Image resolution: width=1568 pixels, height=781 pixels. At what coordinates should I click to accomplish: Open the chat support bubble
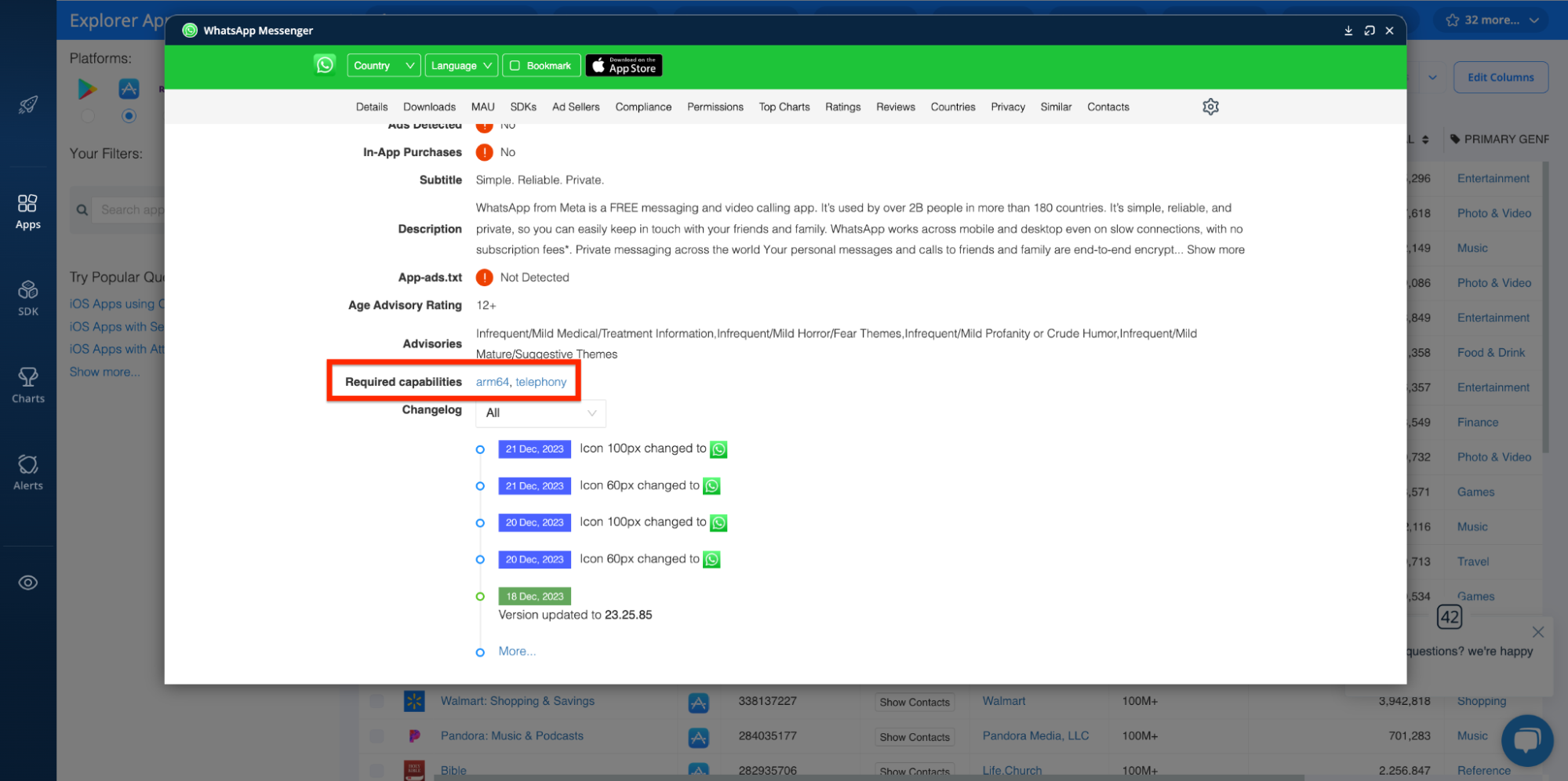(x=1526, y=740)
